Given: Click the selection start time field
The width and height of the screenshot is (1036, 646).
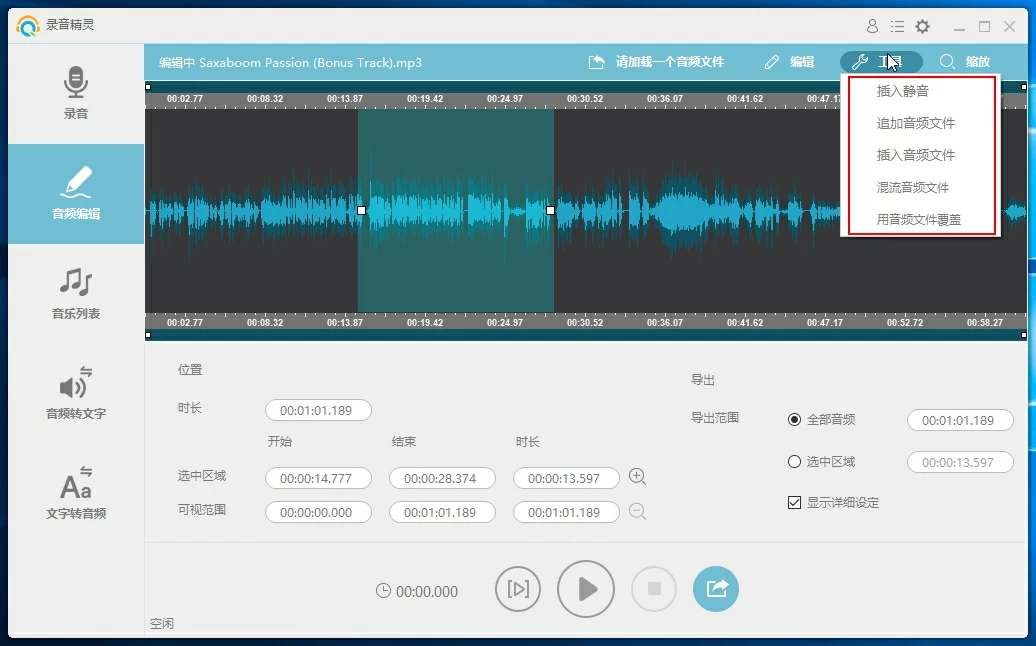Looking at the screenshot, I should (x=318, y=479).
